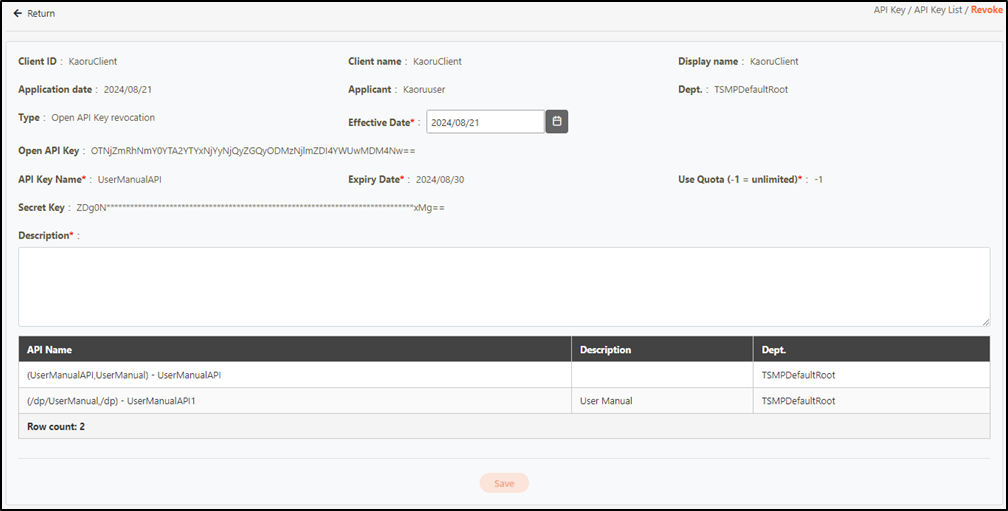Open the calendar picker for Effective Date
The height and width of the screenshot is (511, 1008).
[557, 121]
